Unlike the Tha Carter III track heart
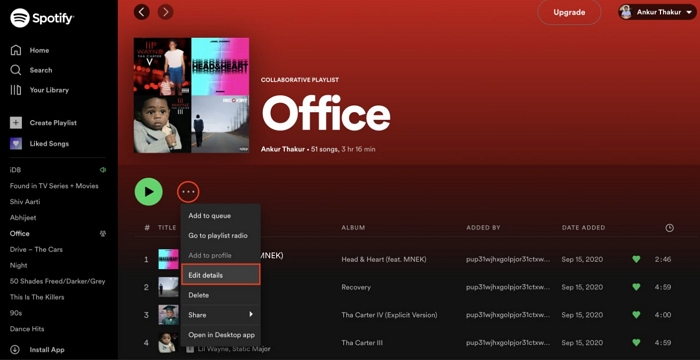Screen dimensions: 700x360 click(637, 343)
